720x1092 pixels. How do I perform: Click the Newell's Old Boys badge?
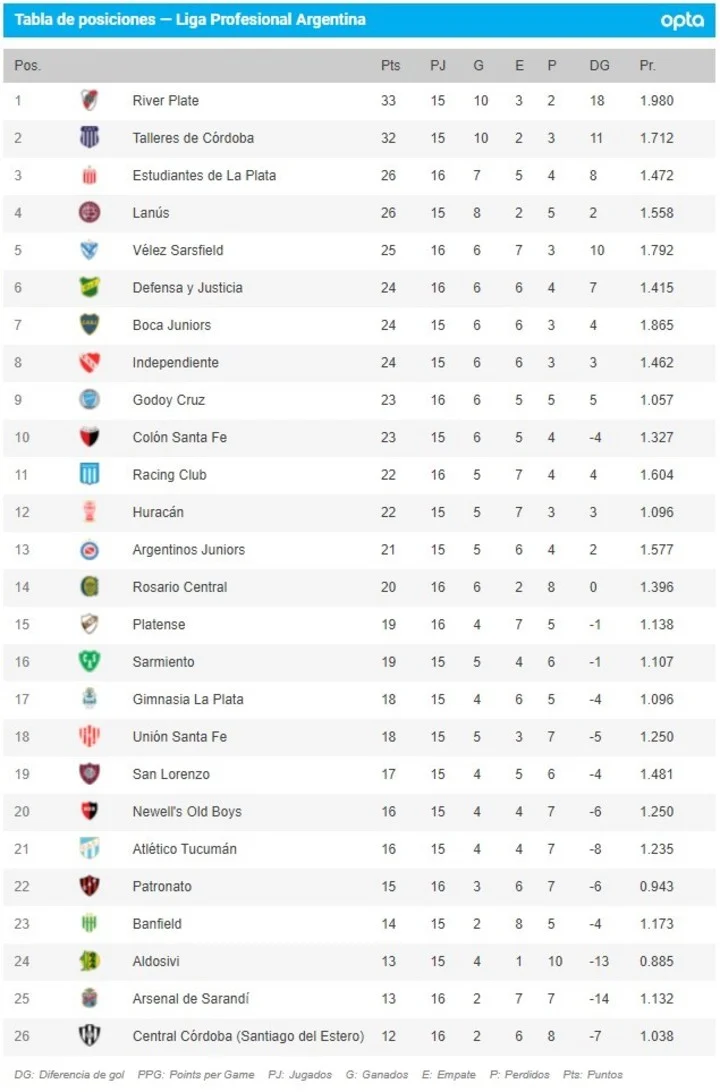pyautogui.click(x=89, y=811)
